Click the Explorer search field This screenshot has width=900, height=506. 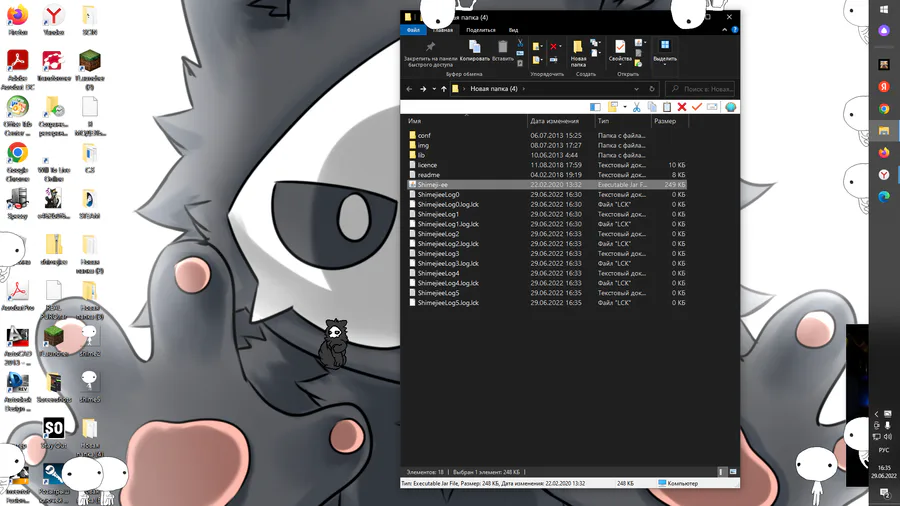point(700,89)
